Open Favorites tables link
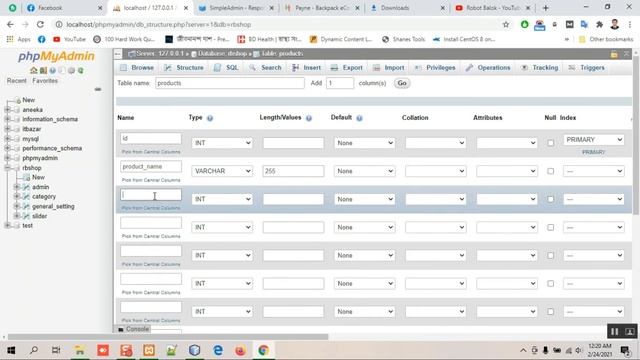This screenshot has width=640, height=360. (x=45, y=81)
